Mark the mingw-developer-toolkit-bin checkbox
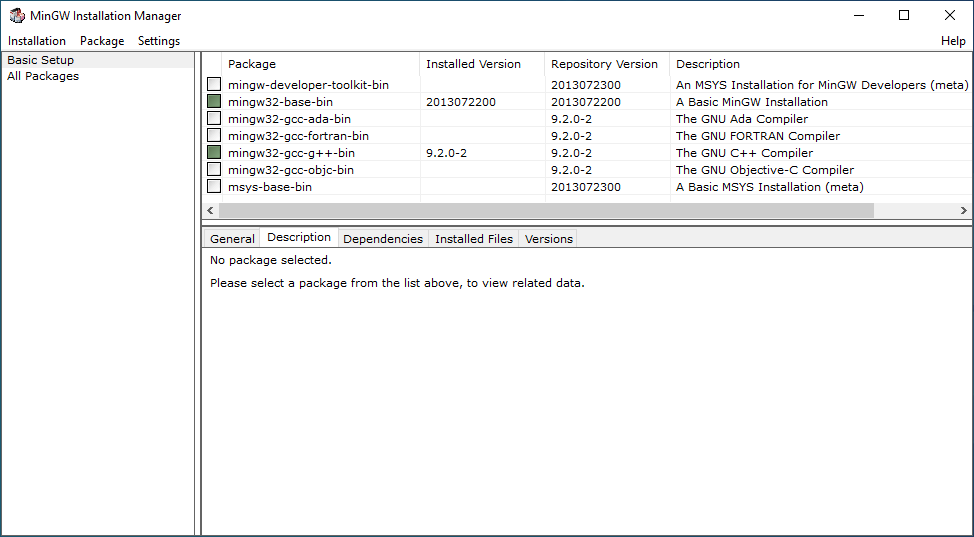The width and height of the screenshot is (974, 537). click(x=214, y=84)
